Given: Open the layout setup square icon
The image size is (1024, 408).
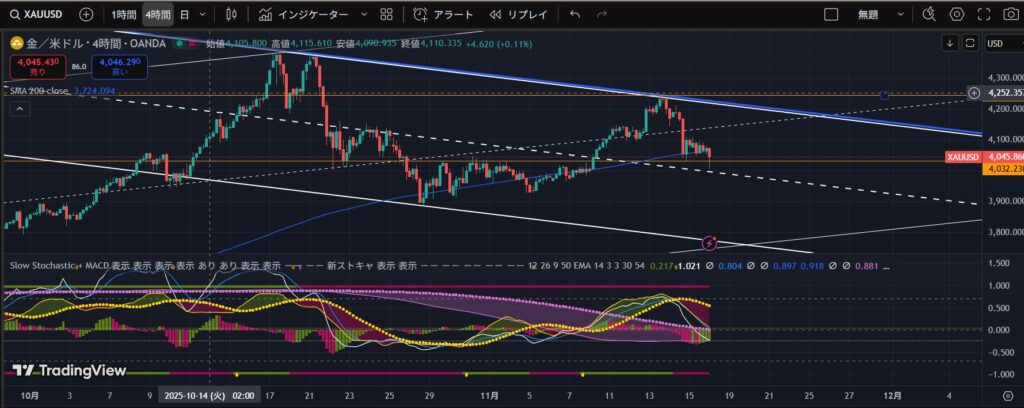Looking at the screenshot, I should [830, 15].
